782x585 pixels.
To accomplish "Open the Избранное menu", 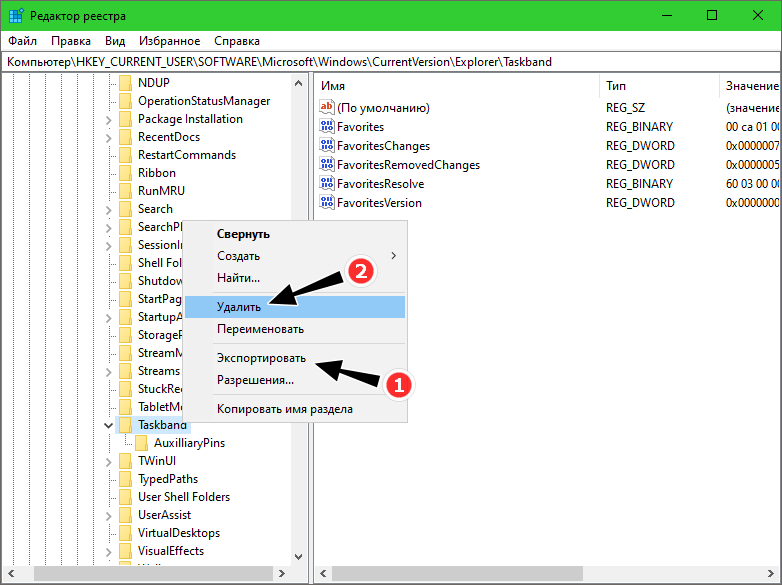I will click(x=170, y=41).
